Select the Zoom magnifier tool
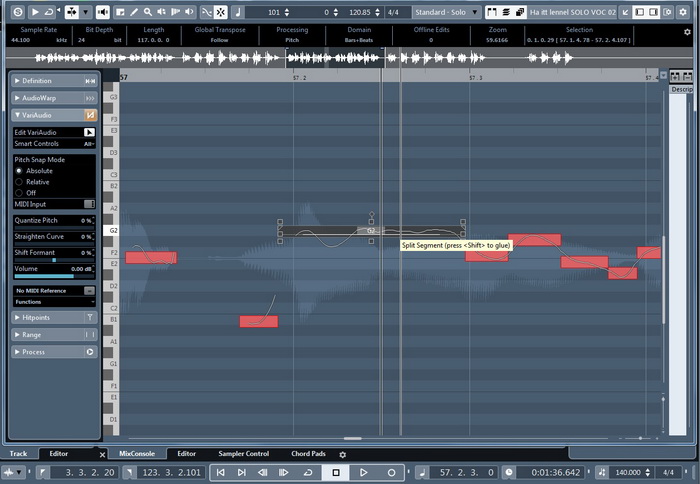The image size is (700, 484). point(147,12)
